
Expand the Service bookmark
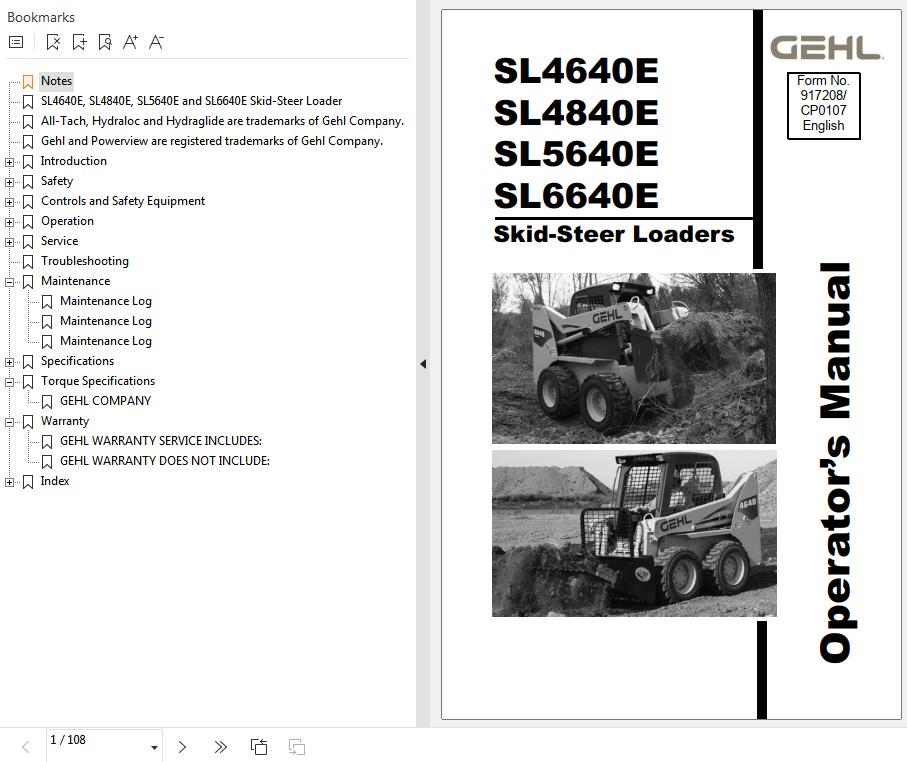coord(9,242)
